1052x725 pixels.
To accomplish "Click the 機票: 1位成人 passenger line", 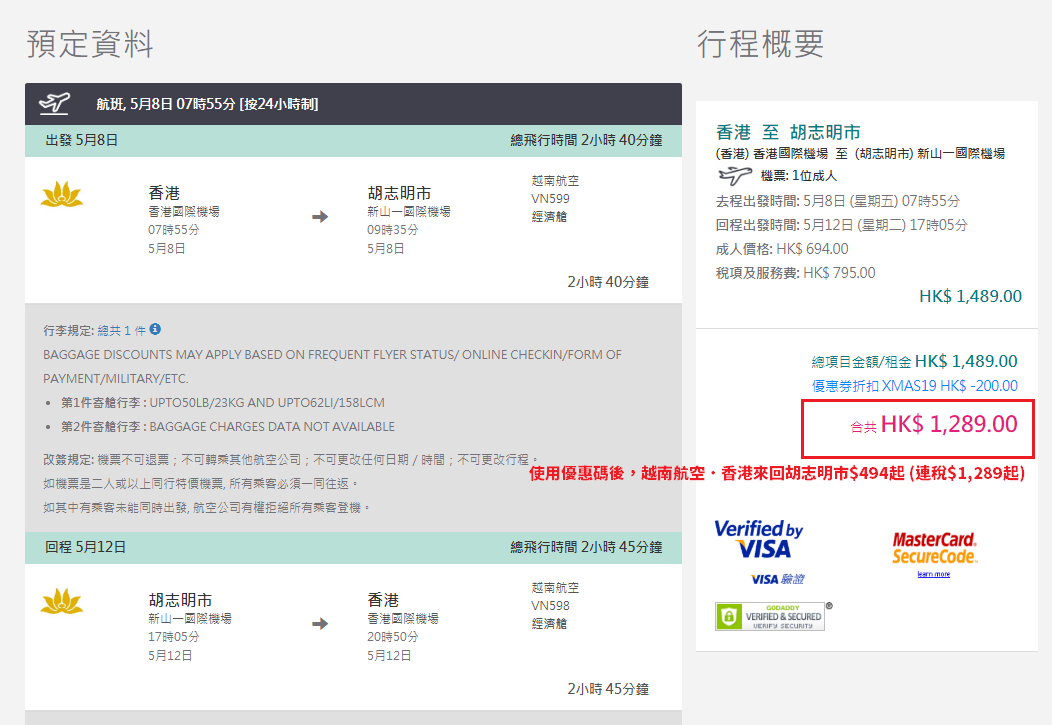I will pyautogui.click(x=799, y=176).
